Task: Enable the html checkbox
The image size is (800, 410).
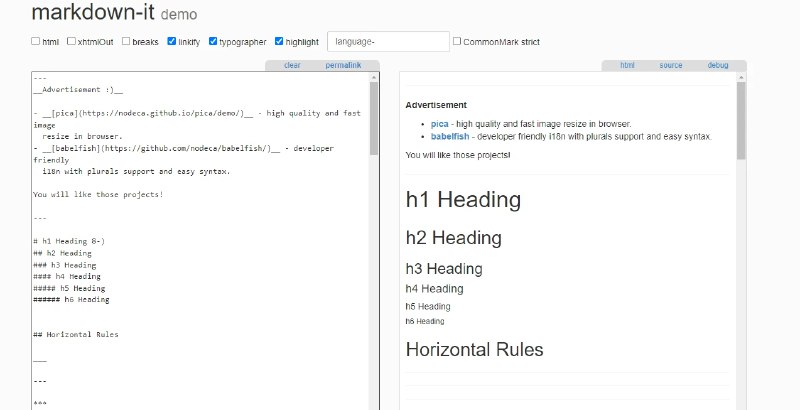Action: (36, 42)
